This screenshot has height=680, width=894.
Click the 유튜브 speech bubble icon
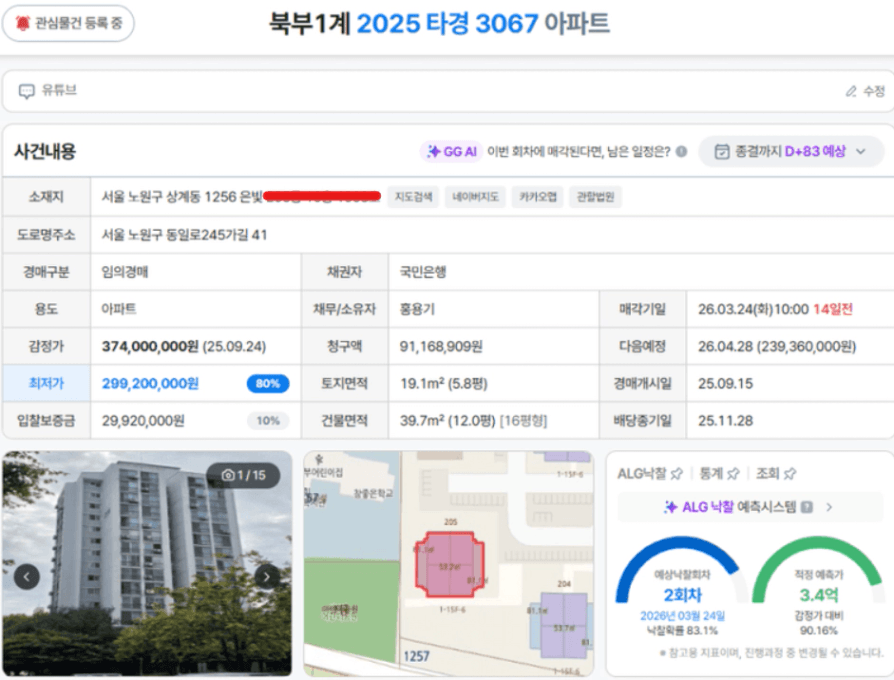tap(26, 91)
